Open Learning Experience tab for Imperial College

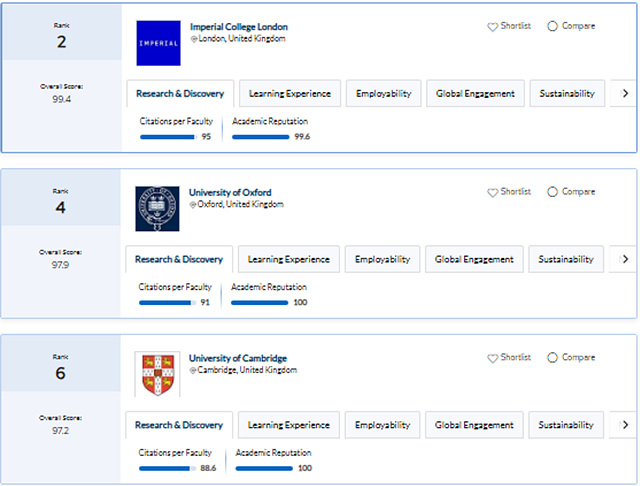pyautogui.click(x=290, y=93)
